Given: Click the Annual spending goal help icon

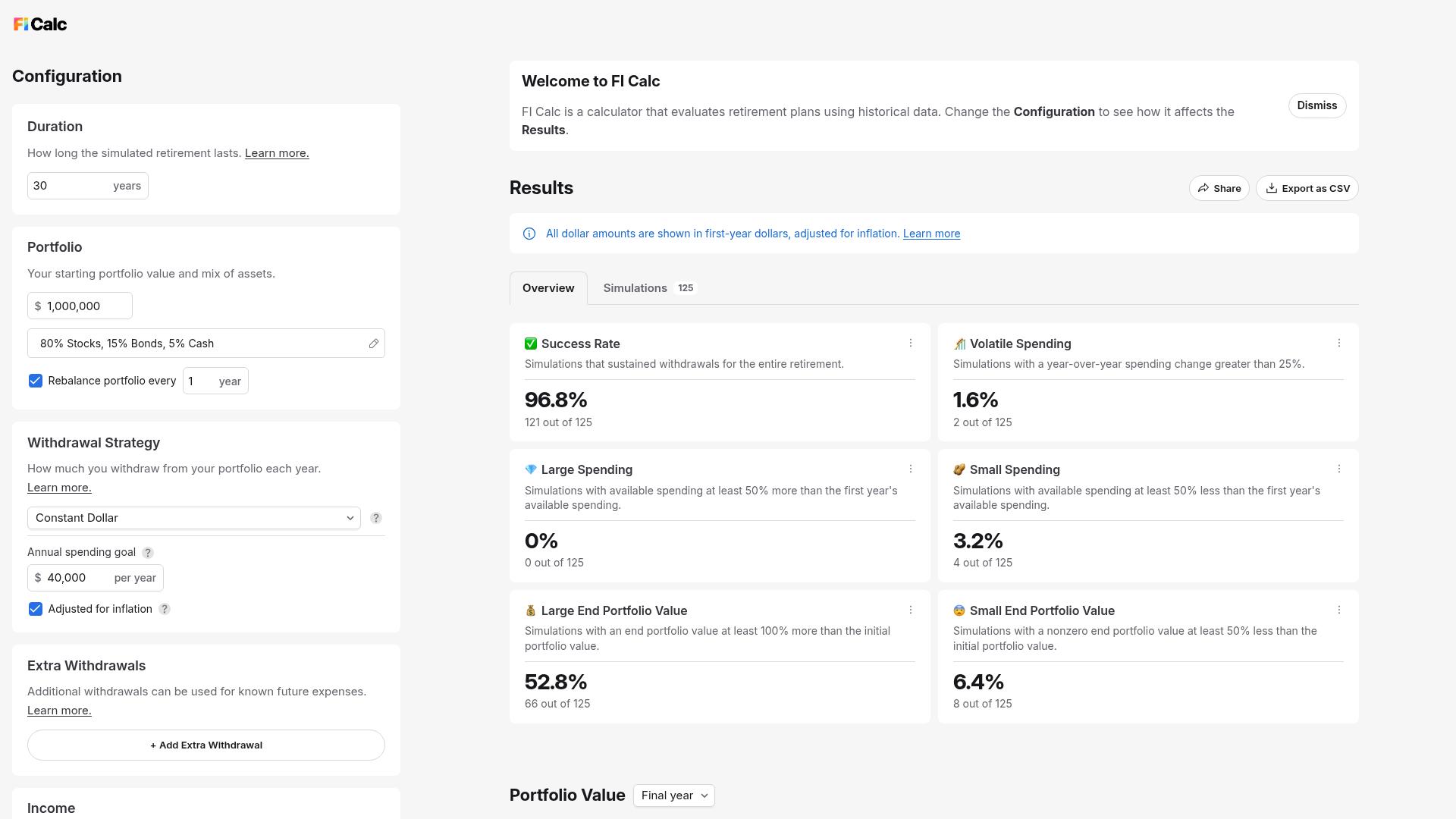Looking at the screenshot, I should pos(148,553).
